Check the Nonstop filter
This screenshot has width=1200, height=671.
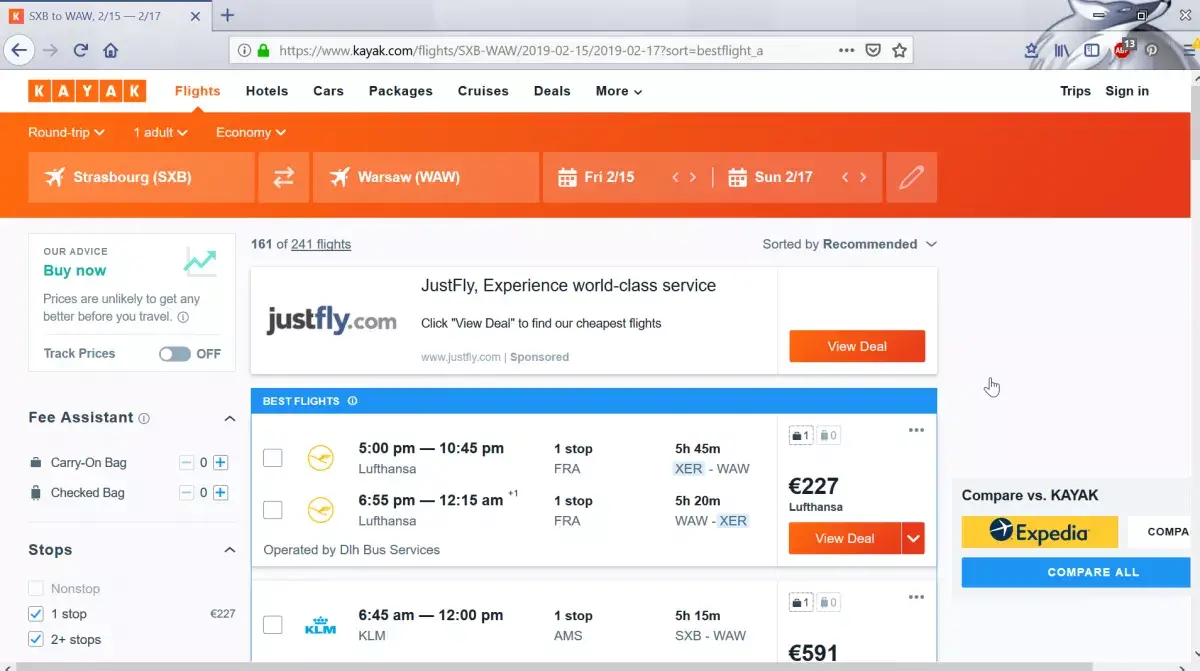click(36, 589)
